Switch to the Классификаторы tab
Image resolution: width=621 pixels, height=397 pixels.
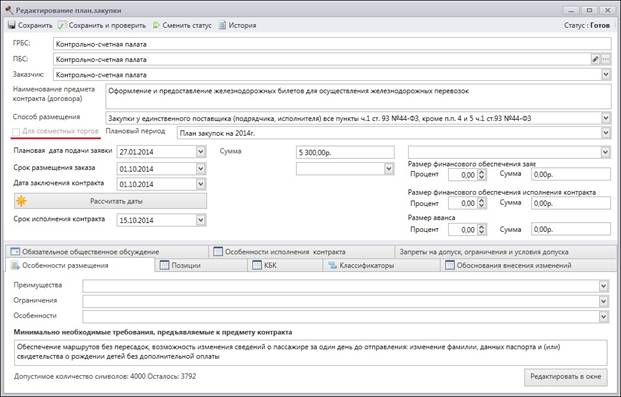point(382,265)
